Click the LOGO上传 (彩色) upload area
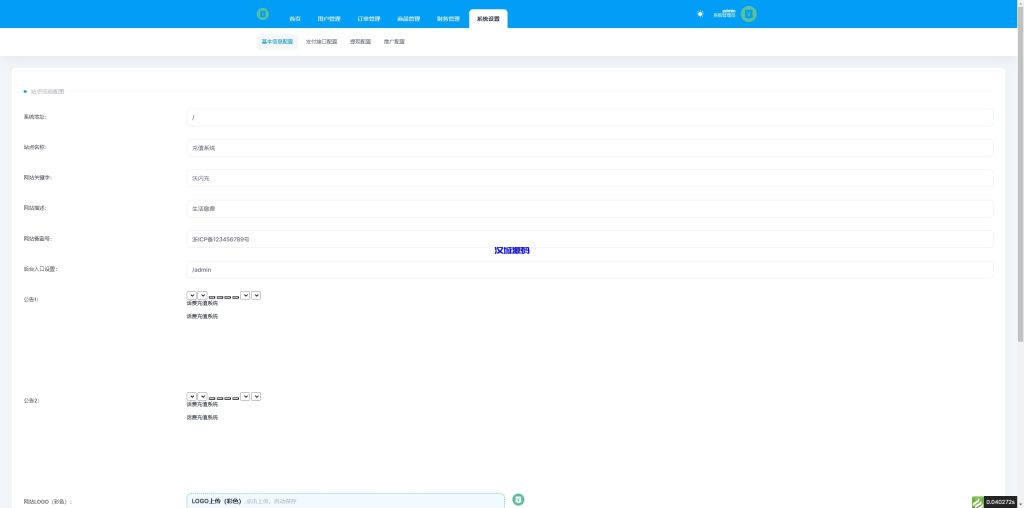Viewport: 1024px width, 508px height. pos(345,500)
